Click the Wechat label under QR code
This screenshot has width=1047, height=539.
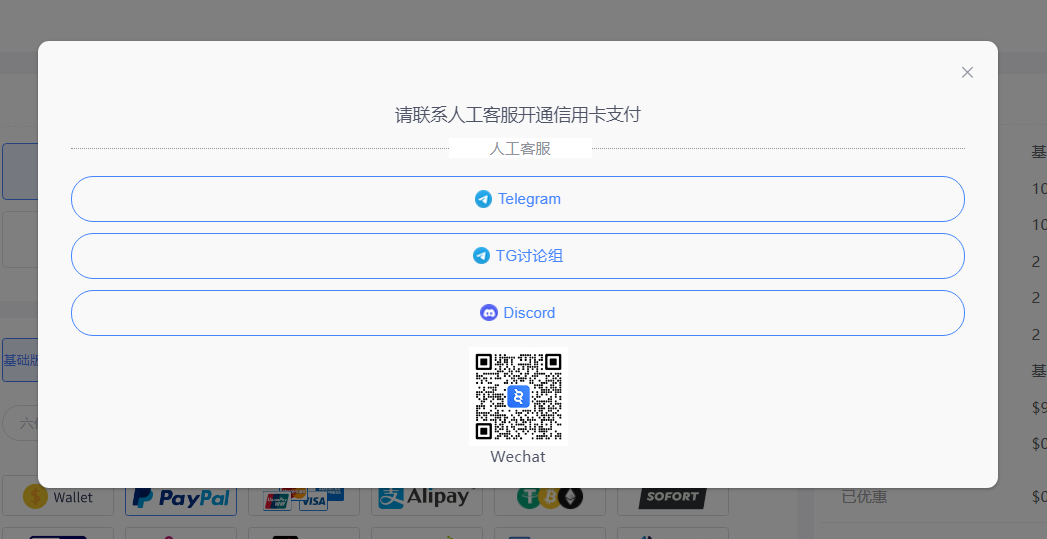[x=518, y=457]
